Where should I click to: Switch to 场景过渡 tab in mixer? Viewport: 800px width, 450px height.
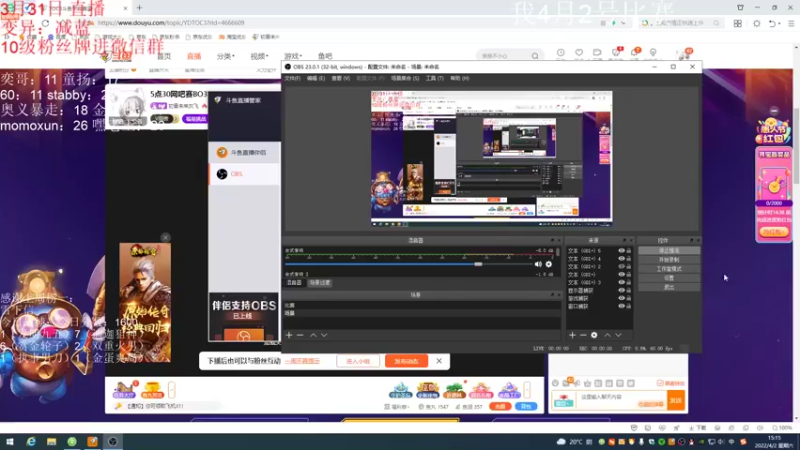tap(320, 283)
